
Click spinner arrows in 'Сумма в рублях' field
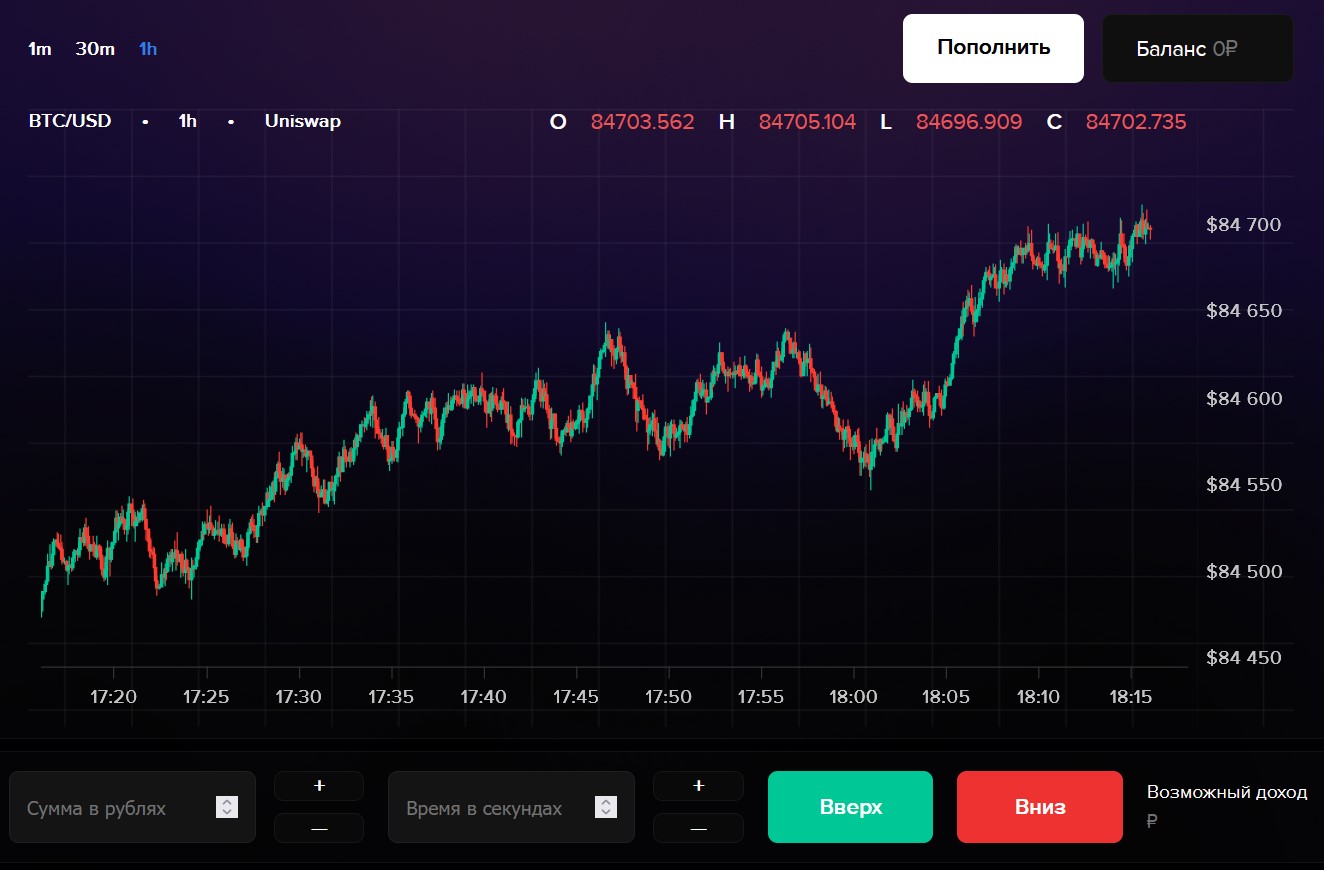tap(227, 807)
